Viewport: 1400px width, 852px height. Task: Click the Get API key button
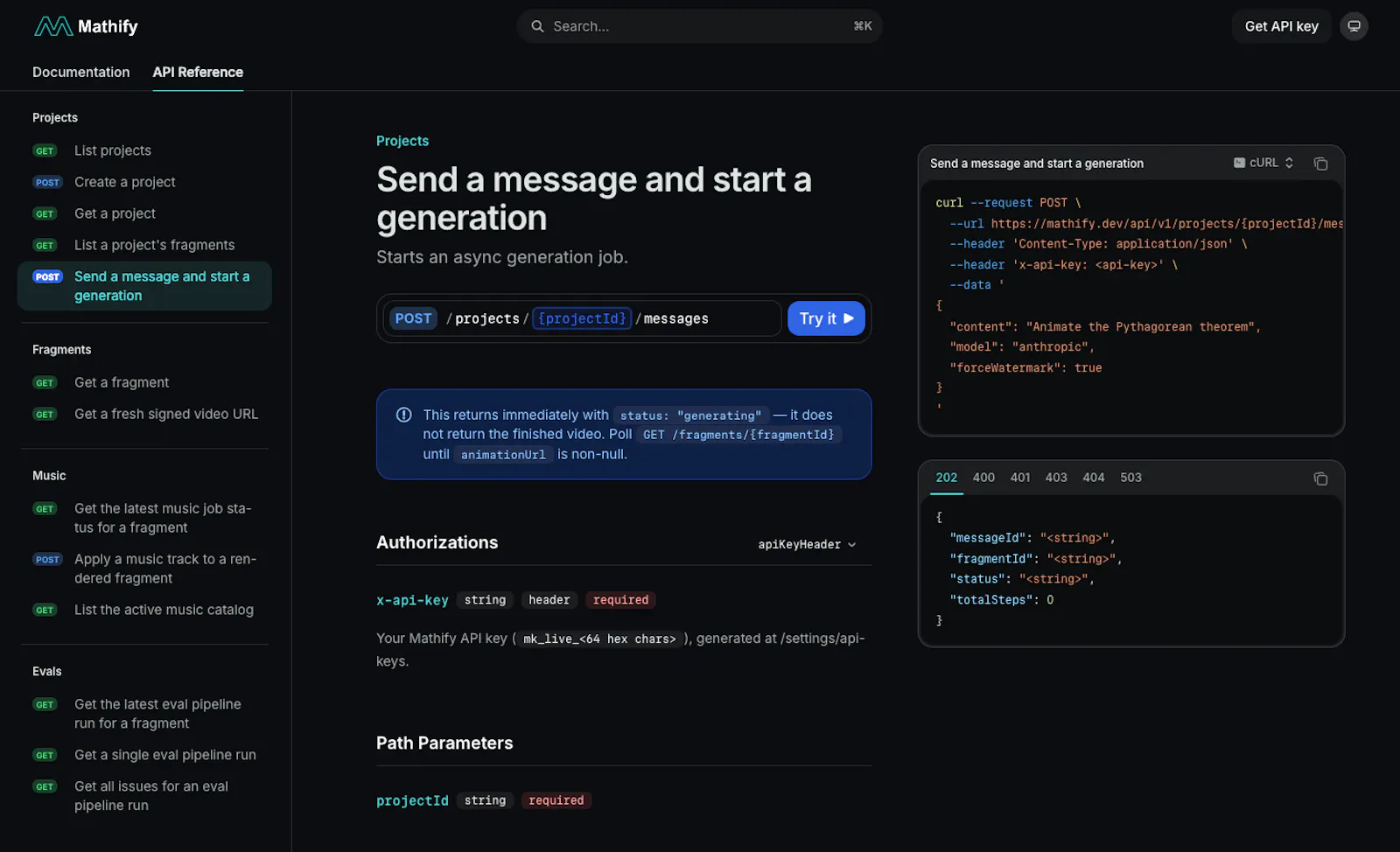coord(1281,26)
